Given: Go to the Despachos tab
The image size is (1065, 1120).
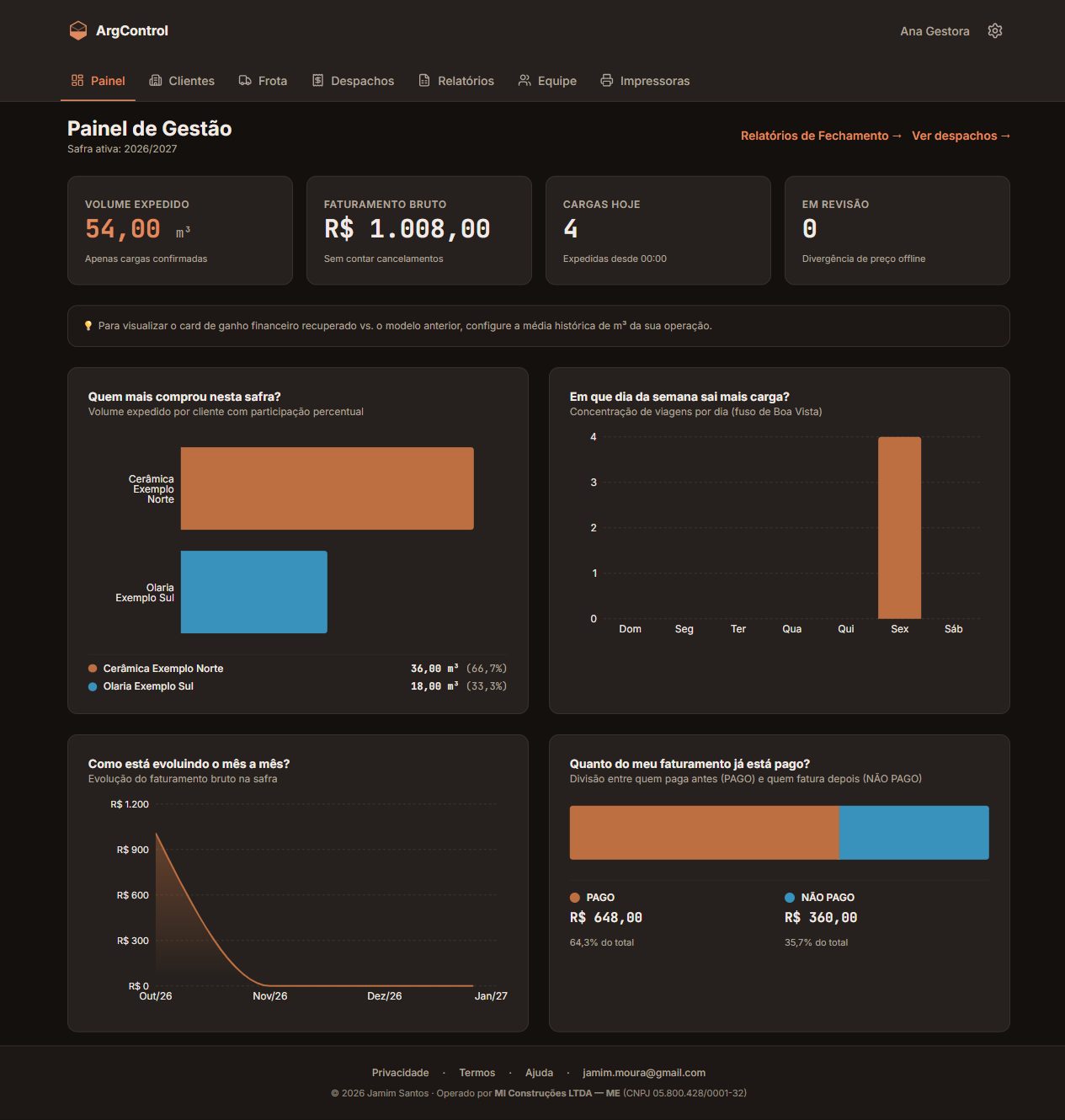Looking at the screenshot, I should 353,81.
